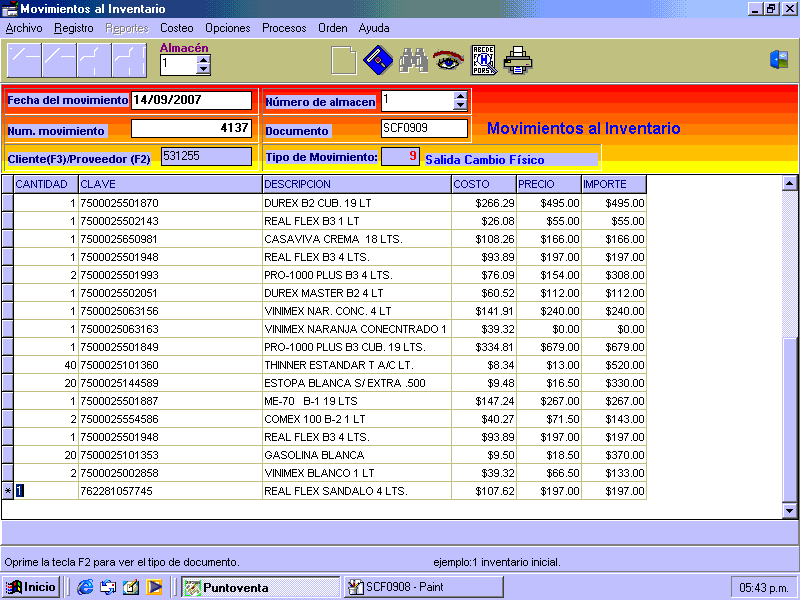Click the new blank document icon

[344, 61]
